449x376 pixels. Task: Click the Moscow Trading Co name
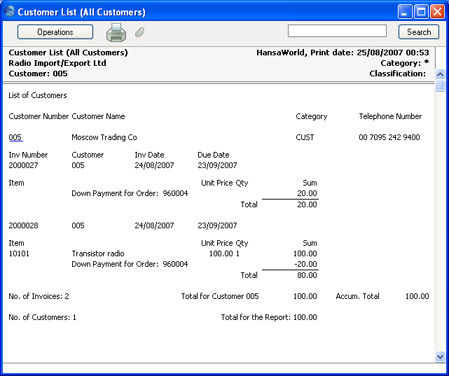104,137
